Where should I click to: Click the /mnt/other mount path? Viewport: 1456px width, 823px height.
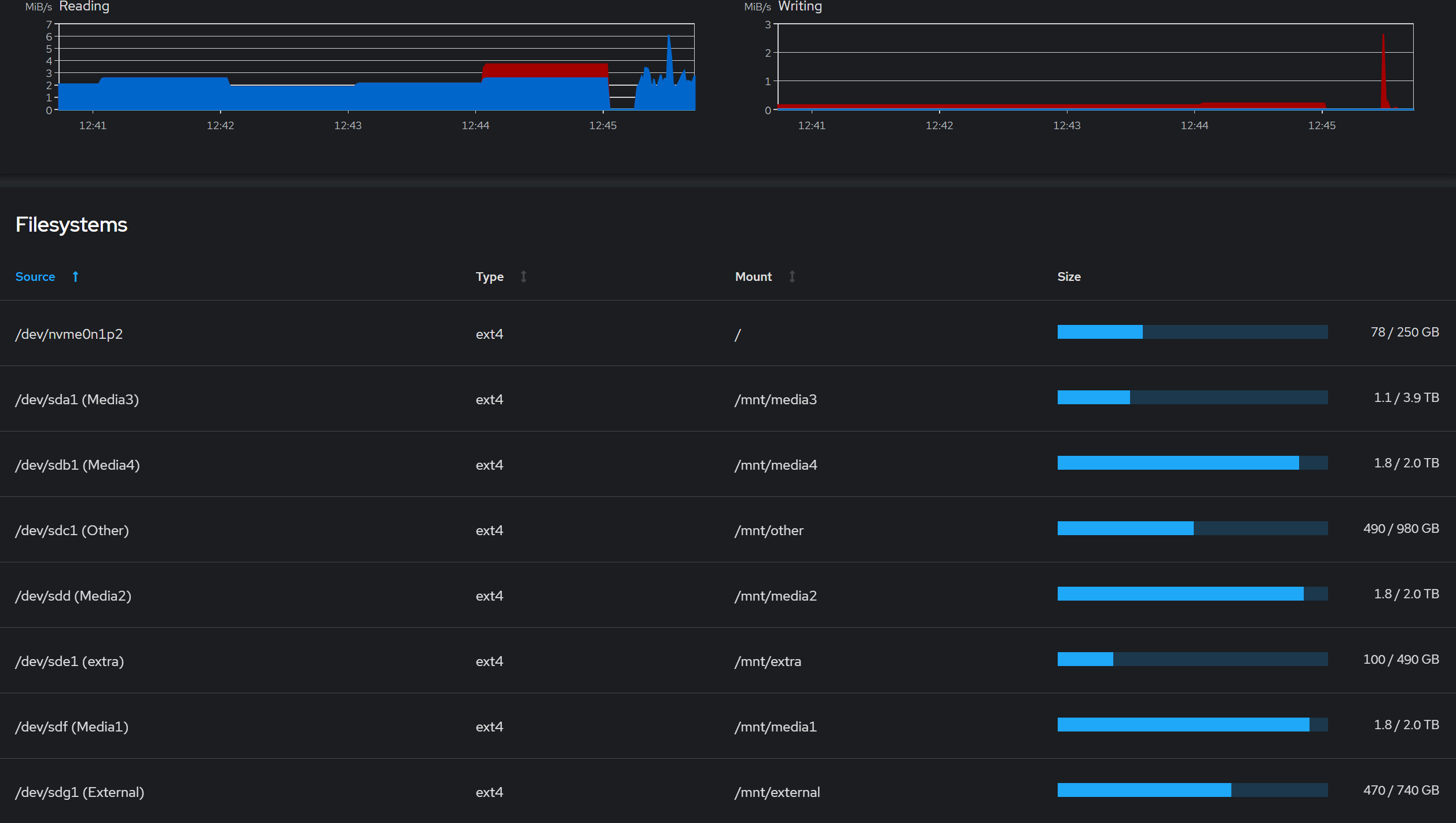point(769,531)
